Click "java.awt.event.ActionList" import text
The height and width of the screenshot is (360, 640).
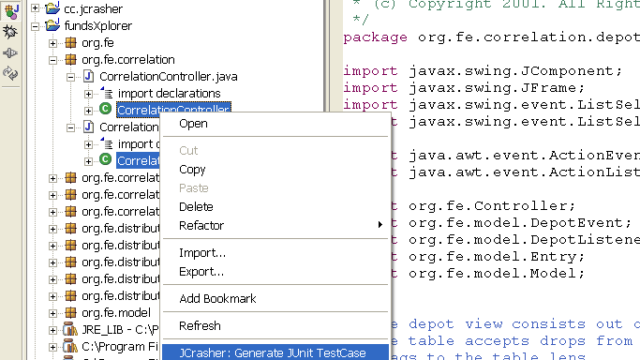[524, 172]
